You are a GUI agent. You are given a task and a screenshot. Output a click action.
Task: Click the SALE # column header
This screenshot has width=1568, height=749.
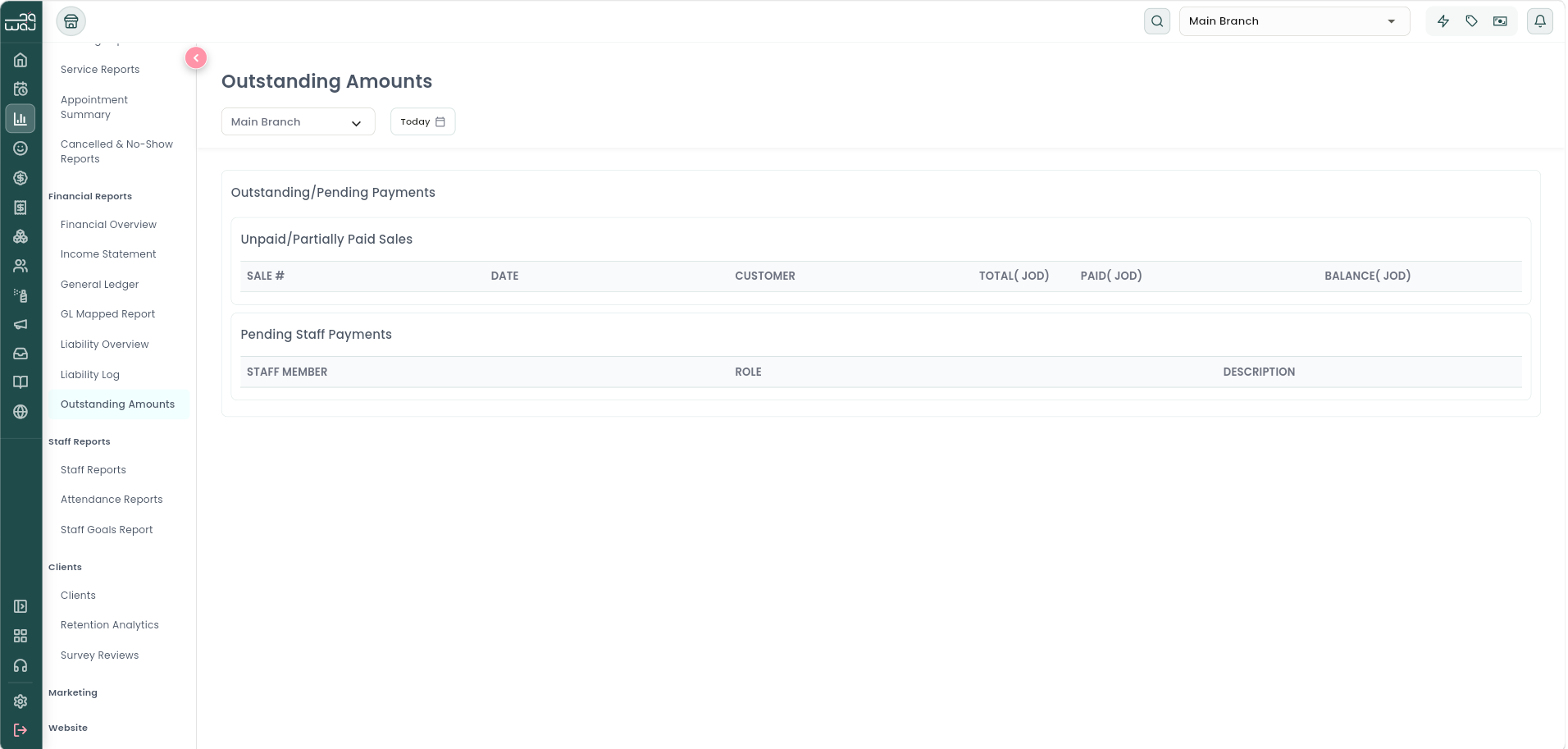pos(265,276)
